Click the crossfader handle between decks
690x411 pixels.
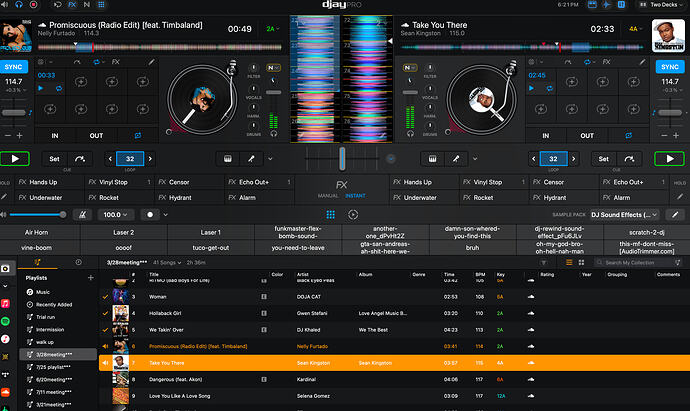(x=342, y=159)
